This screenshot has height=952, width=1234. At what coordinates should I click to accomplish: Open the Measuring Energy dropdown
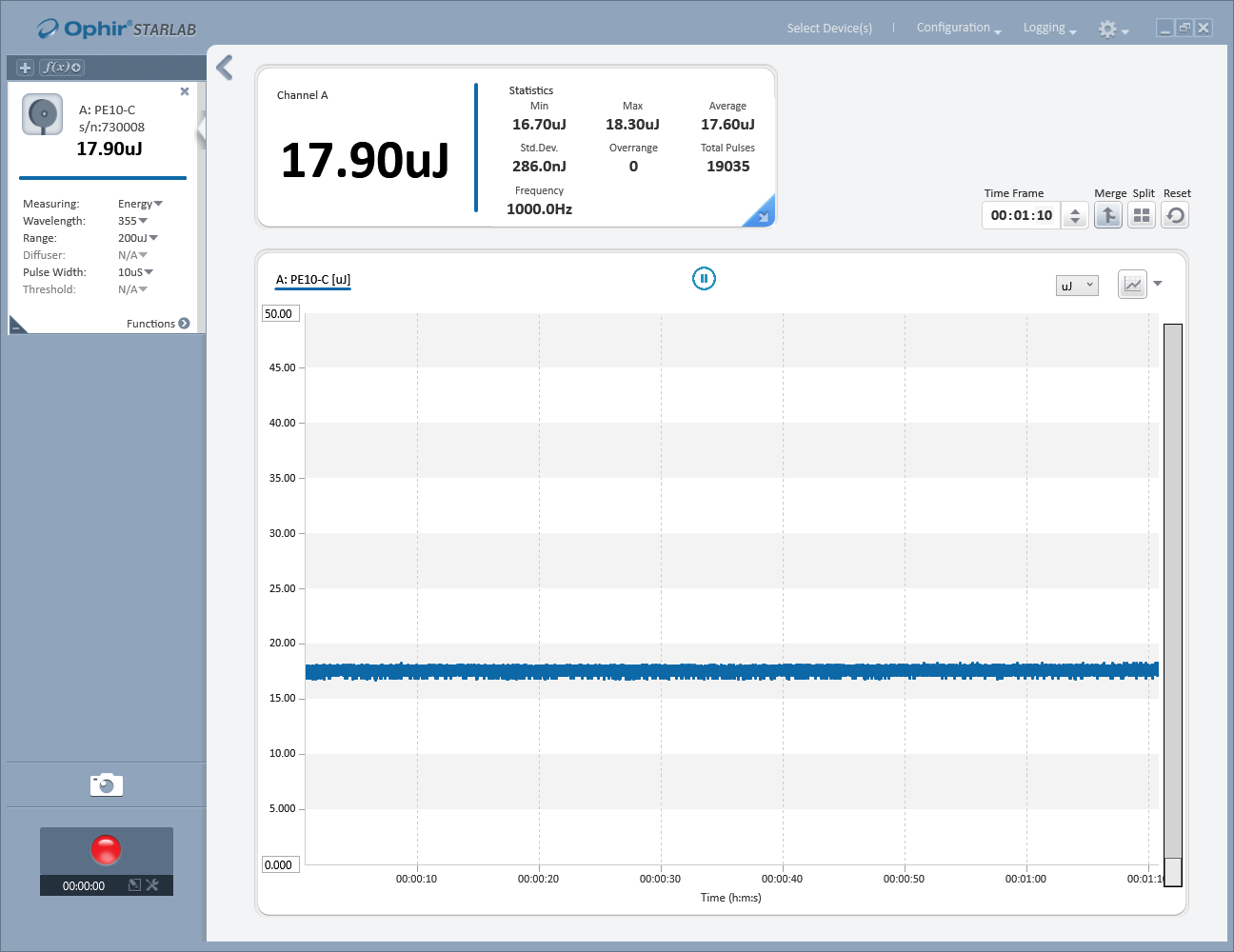click(x=140, y=204)
